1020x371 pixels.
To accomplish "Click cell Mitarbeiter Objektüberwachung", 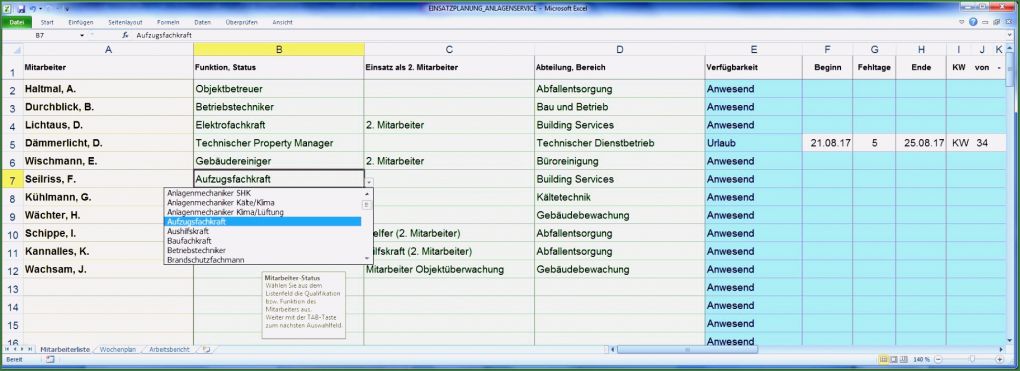I will 449,269.
